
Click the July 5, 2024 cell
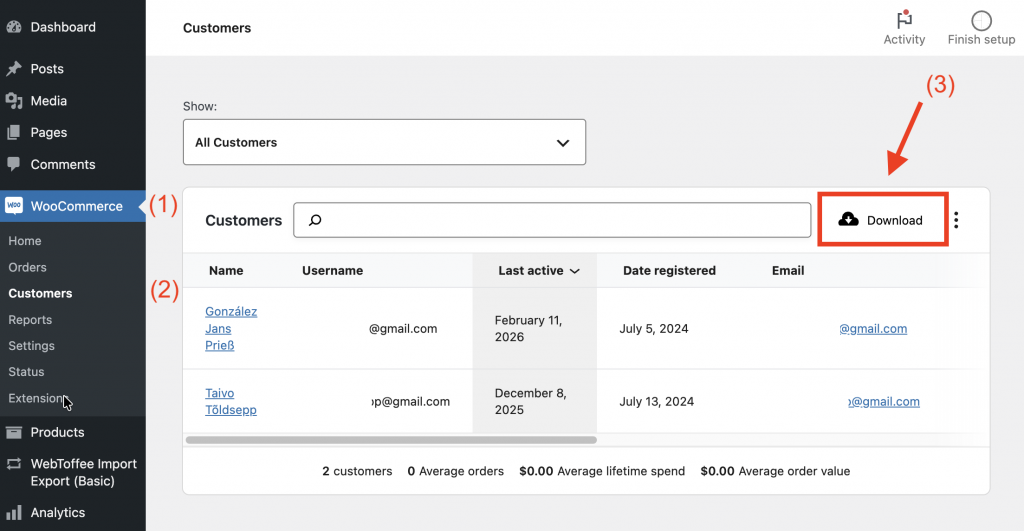coord(654,329)
